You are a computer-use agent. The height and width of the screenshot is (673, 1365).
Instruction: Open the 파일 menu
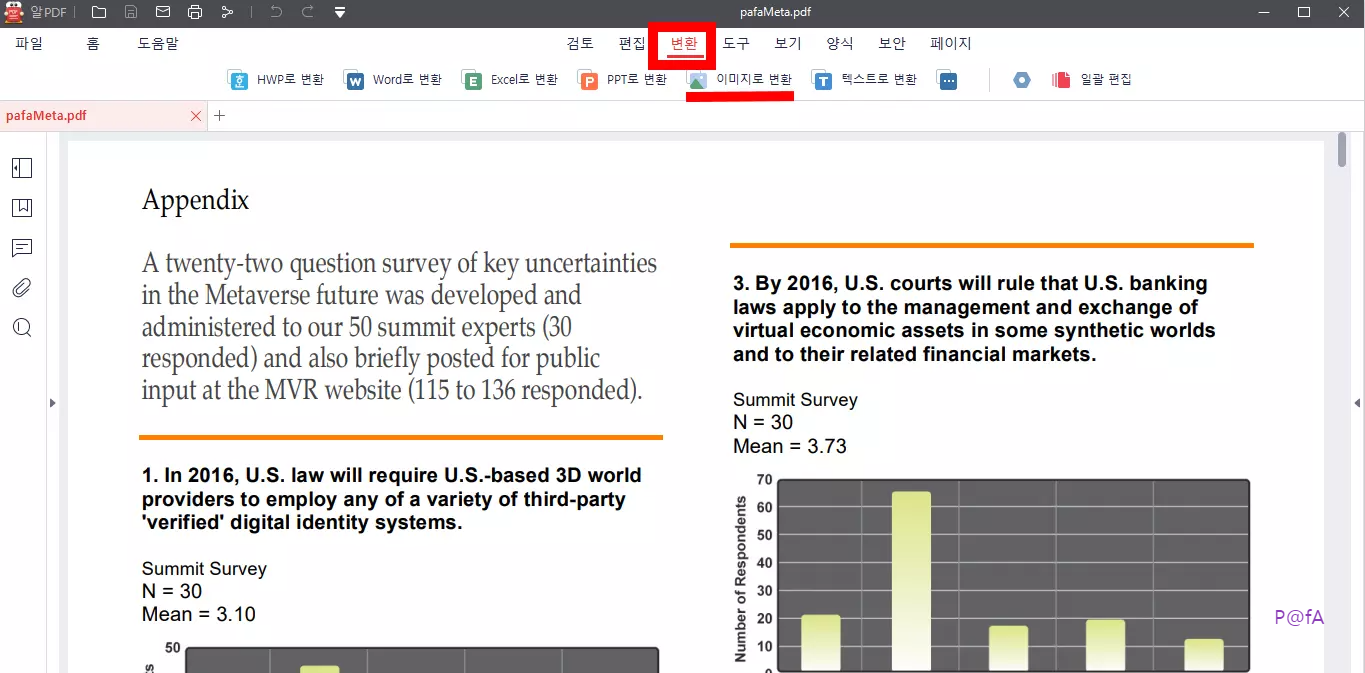click(29, 44)
